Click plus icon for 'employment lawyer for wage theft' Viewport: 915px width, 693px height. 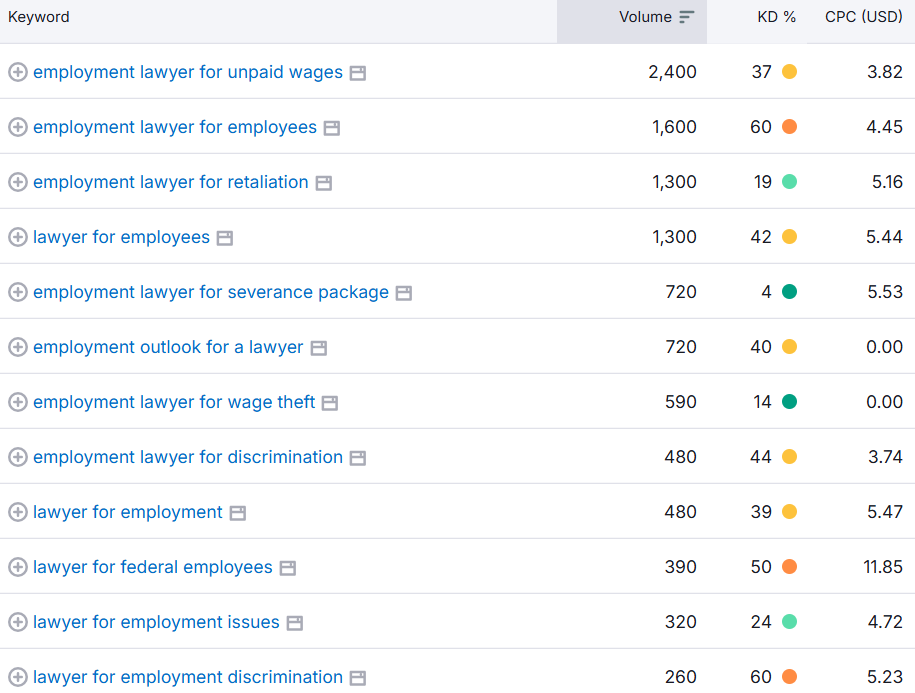[17, 402]
